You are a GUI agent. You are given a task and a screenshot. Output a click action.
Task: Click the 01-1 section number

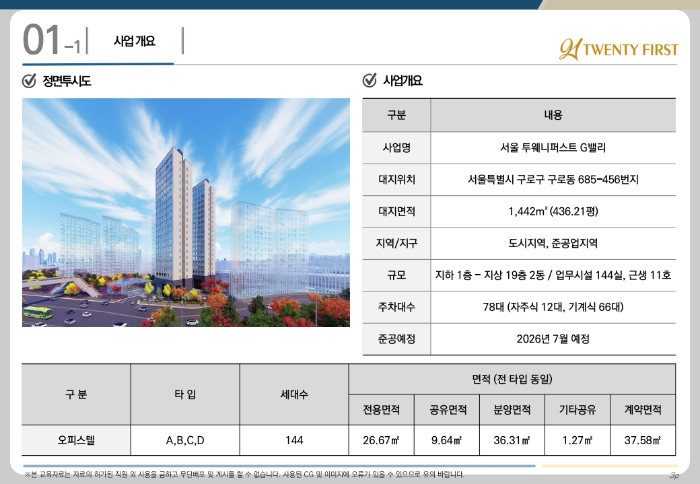click(51, 40)
